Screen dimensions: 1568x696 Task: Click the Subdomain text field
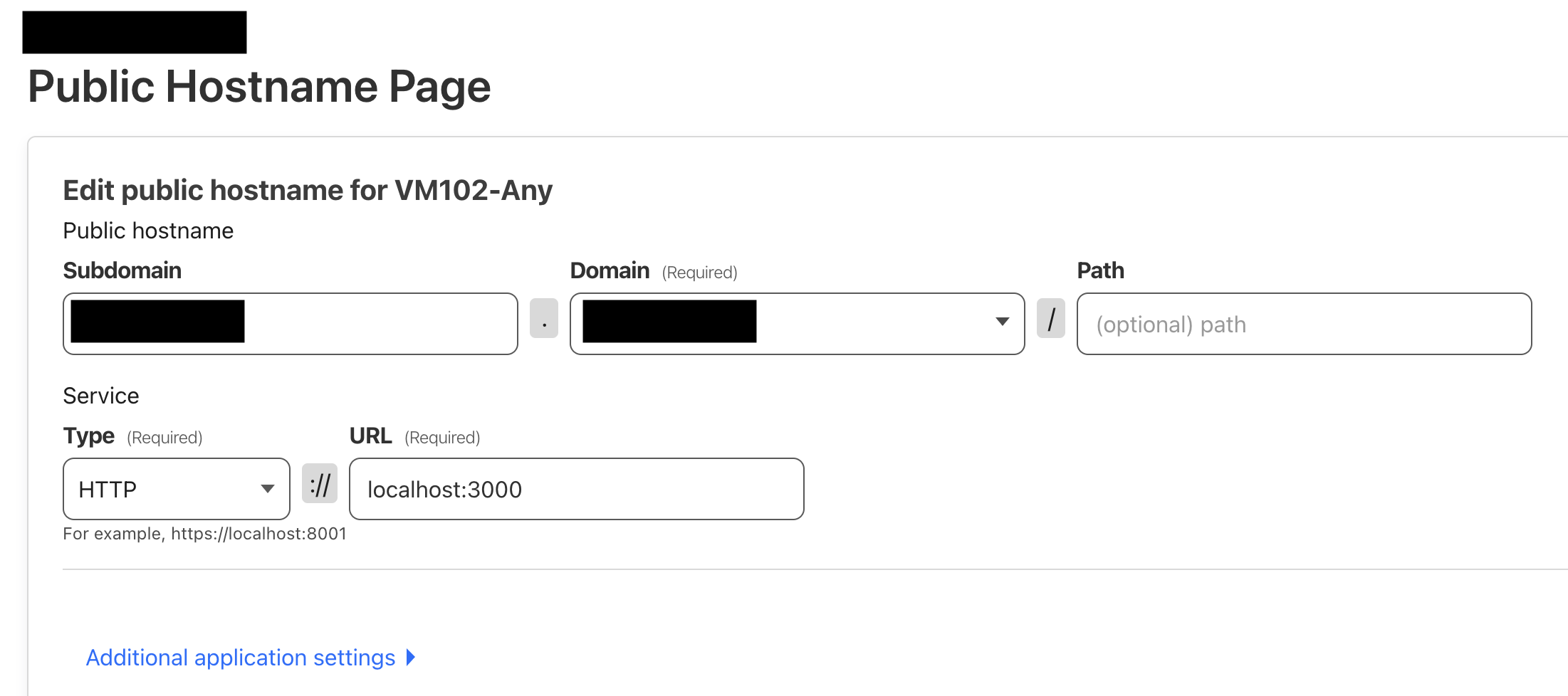377,324
